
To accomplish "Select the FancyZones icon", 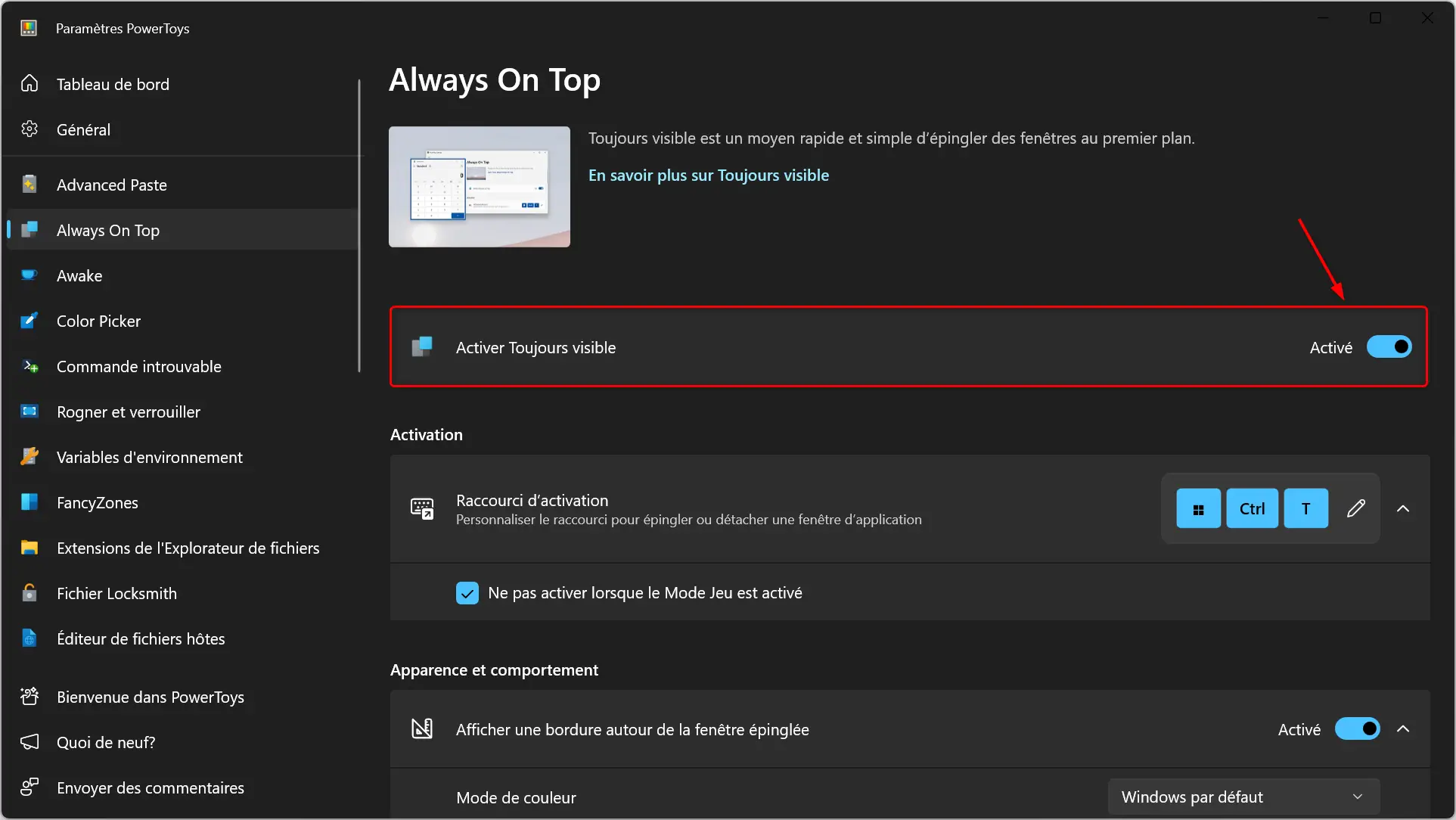I will 29,502.
